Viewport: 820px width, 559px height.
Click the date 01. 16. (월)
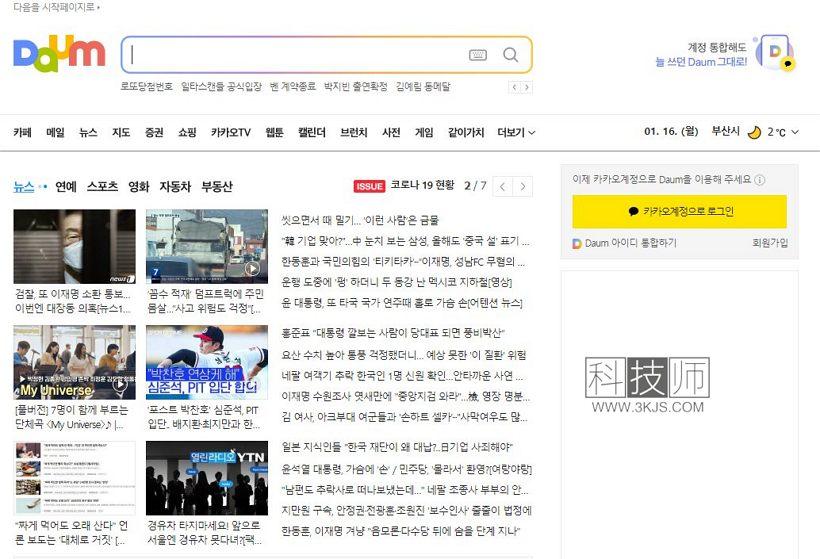point(671,131)
